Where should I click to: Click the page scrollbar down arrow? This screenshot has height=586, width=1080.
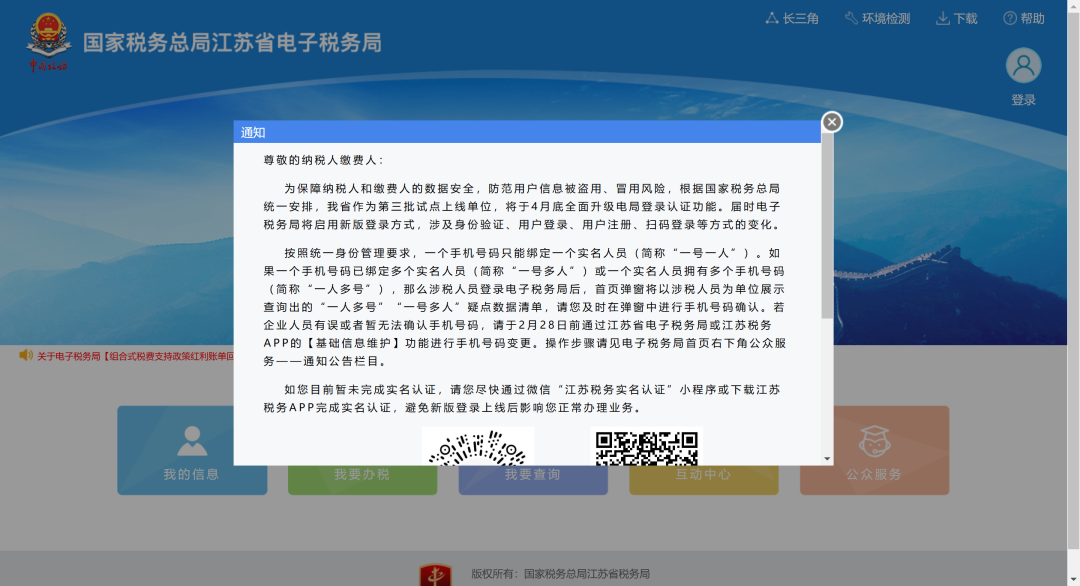tap(1073, 579)
